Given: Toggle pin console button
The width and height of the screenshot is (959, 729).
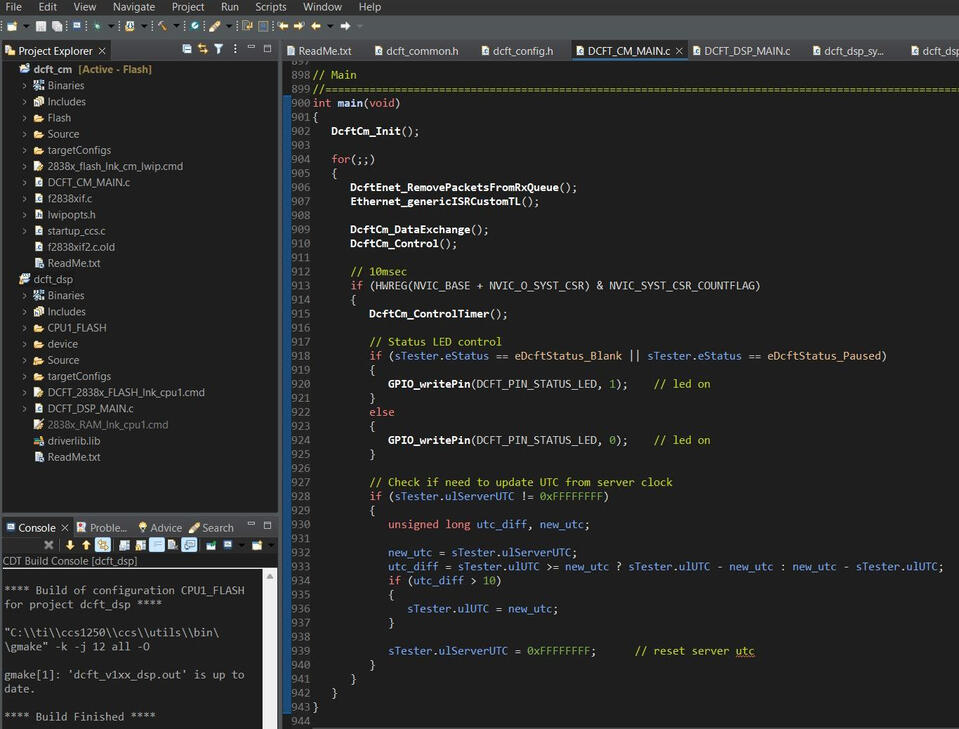Looking at the screenshot, I should 211,545.
